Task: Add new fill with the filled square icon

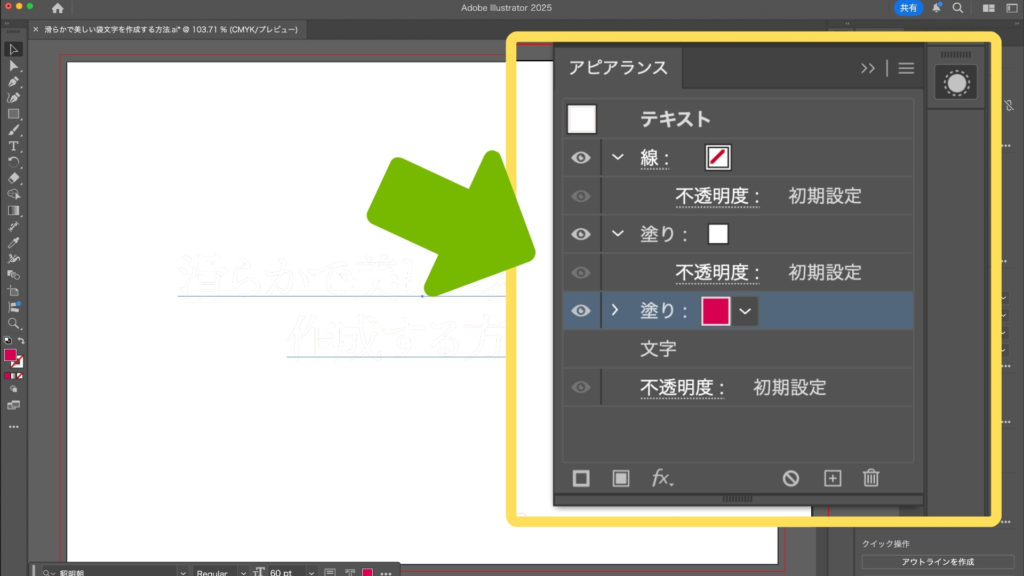Action: [621, 478]
